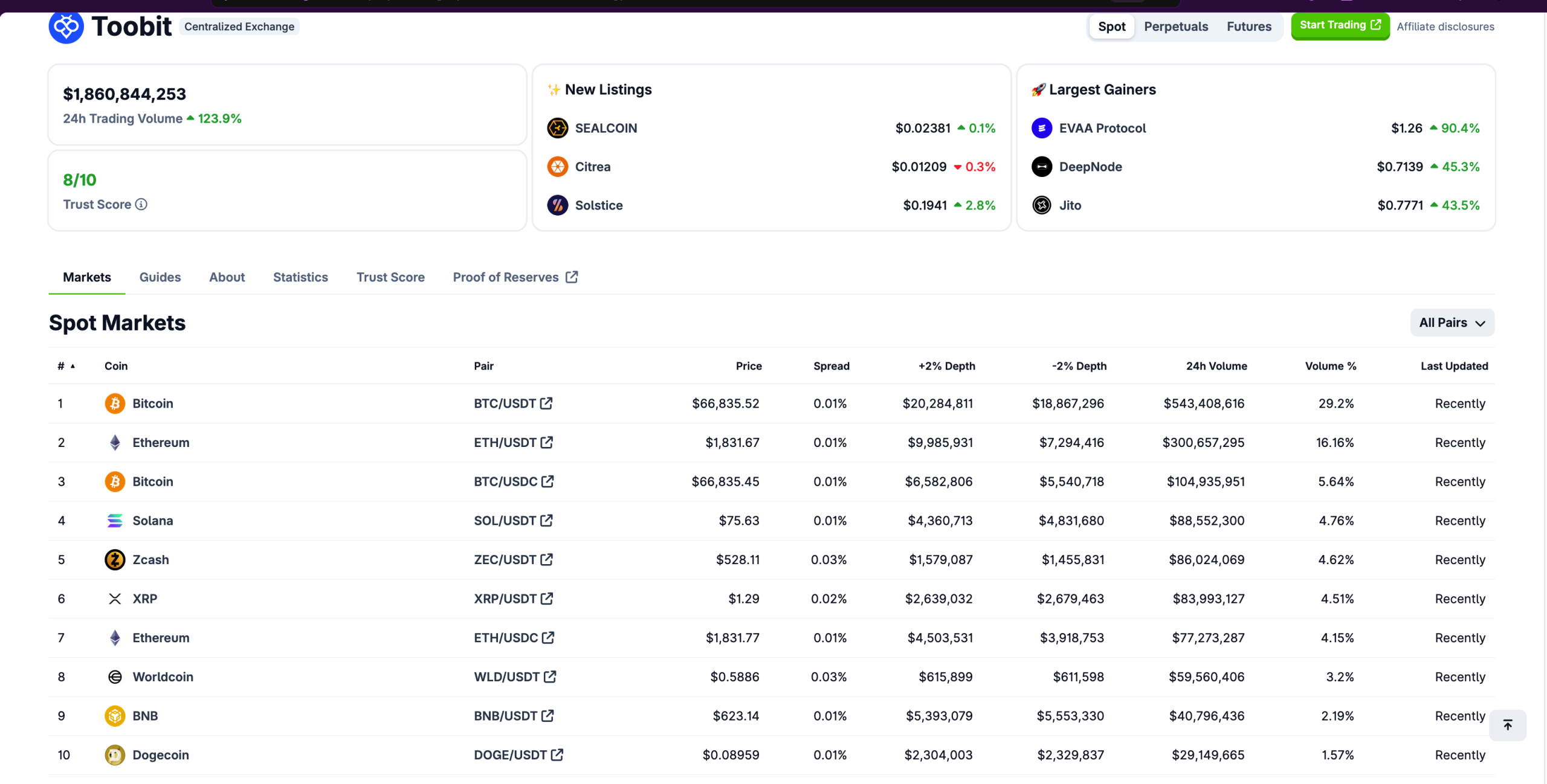Select the Markets tab
This screenshot has width=1547, height=784.
click(87, 277)
